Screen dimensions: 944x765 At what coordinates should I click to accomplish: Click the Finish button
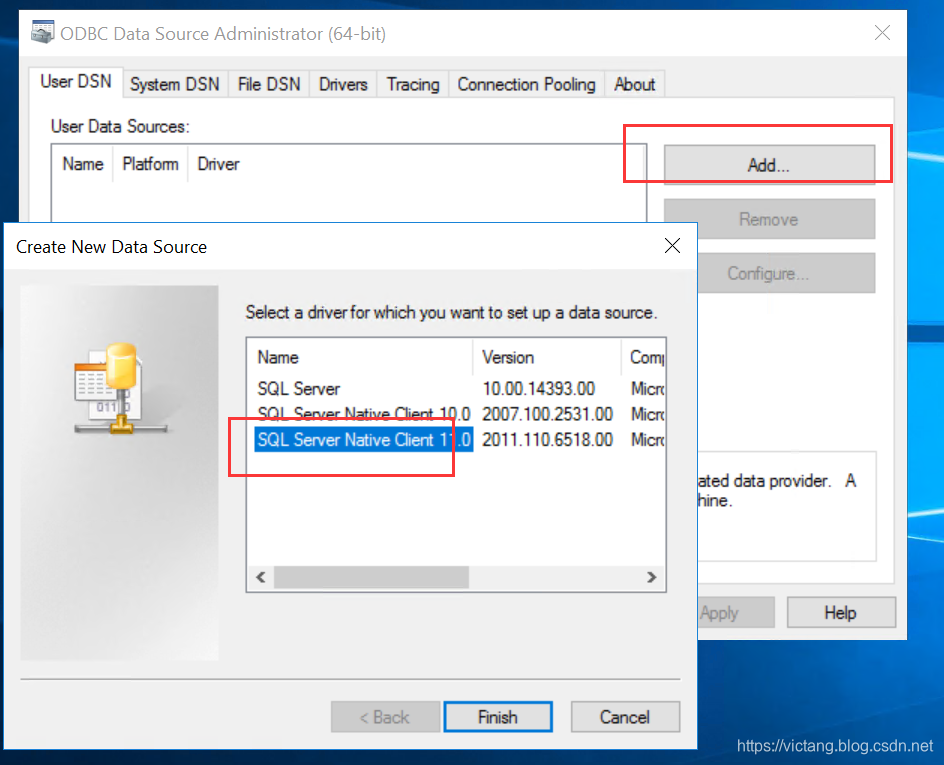pos(498,717)
